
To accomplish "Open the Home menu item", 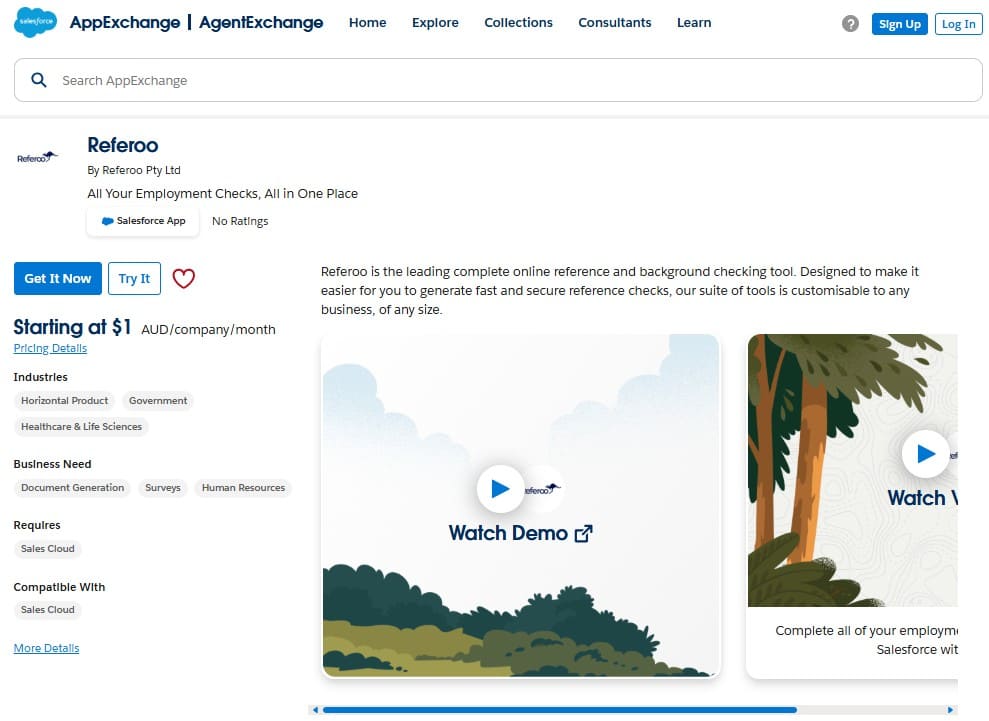I will tap(368, 23).
